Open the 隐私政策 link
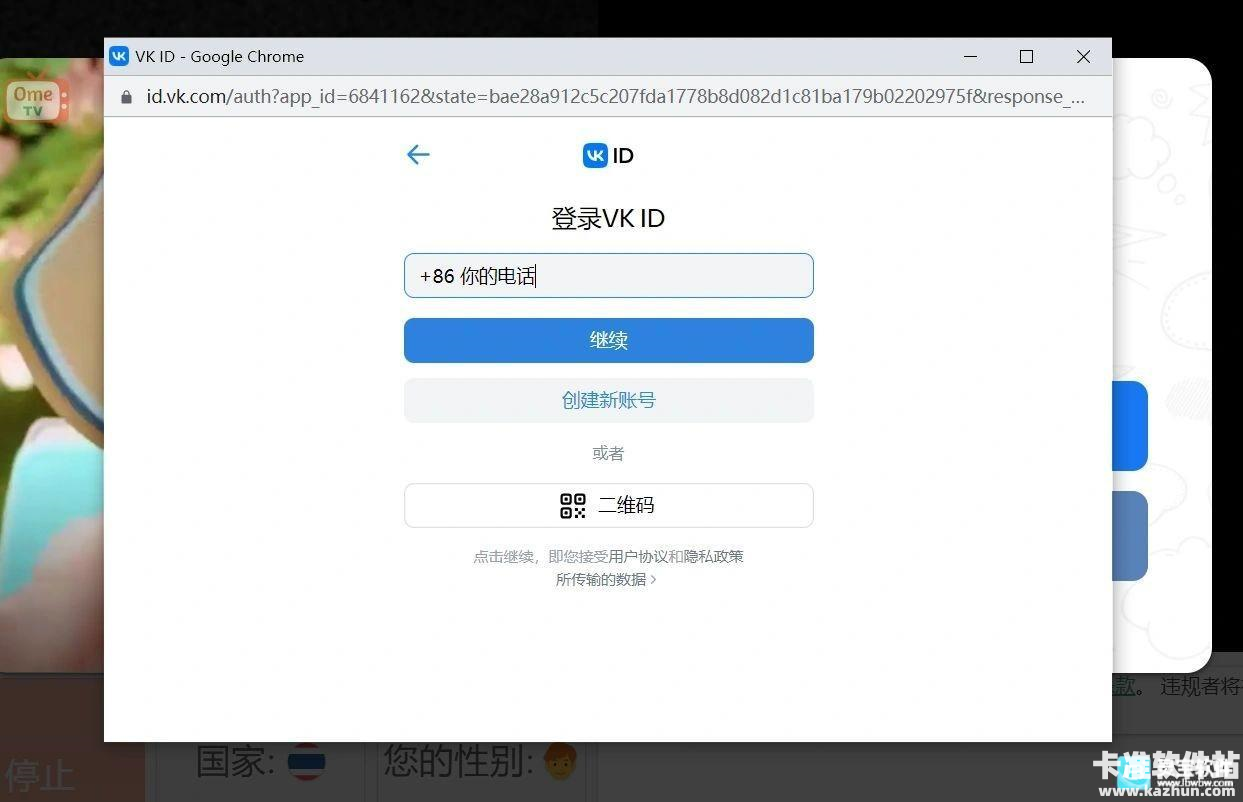Screen dimensions: 1243x802 pos(714,557)
